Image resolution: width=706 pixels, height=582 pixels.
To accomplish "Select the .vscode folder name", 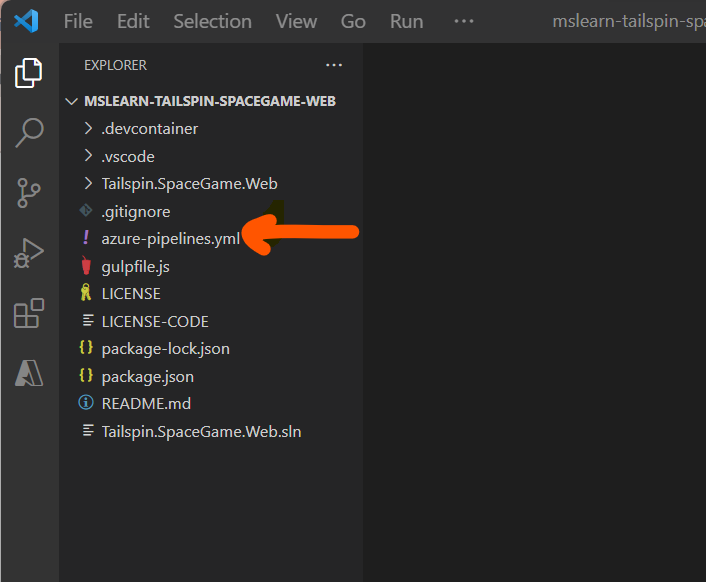I will point(128,157).
